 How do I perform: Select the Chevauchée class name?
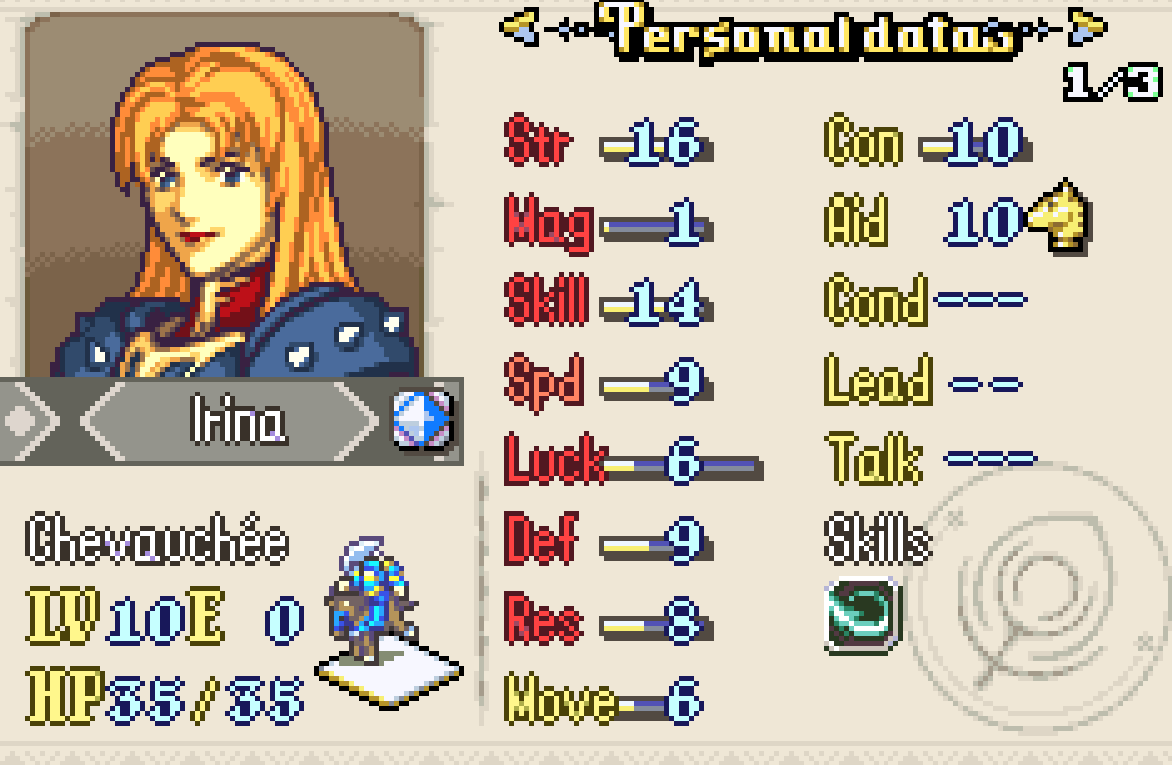pos(157,538)
